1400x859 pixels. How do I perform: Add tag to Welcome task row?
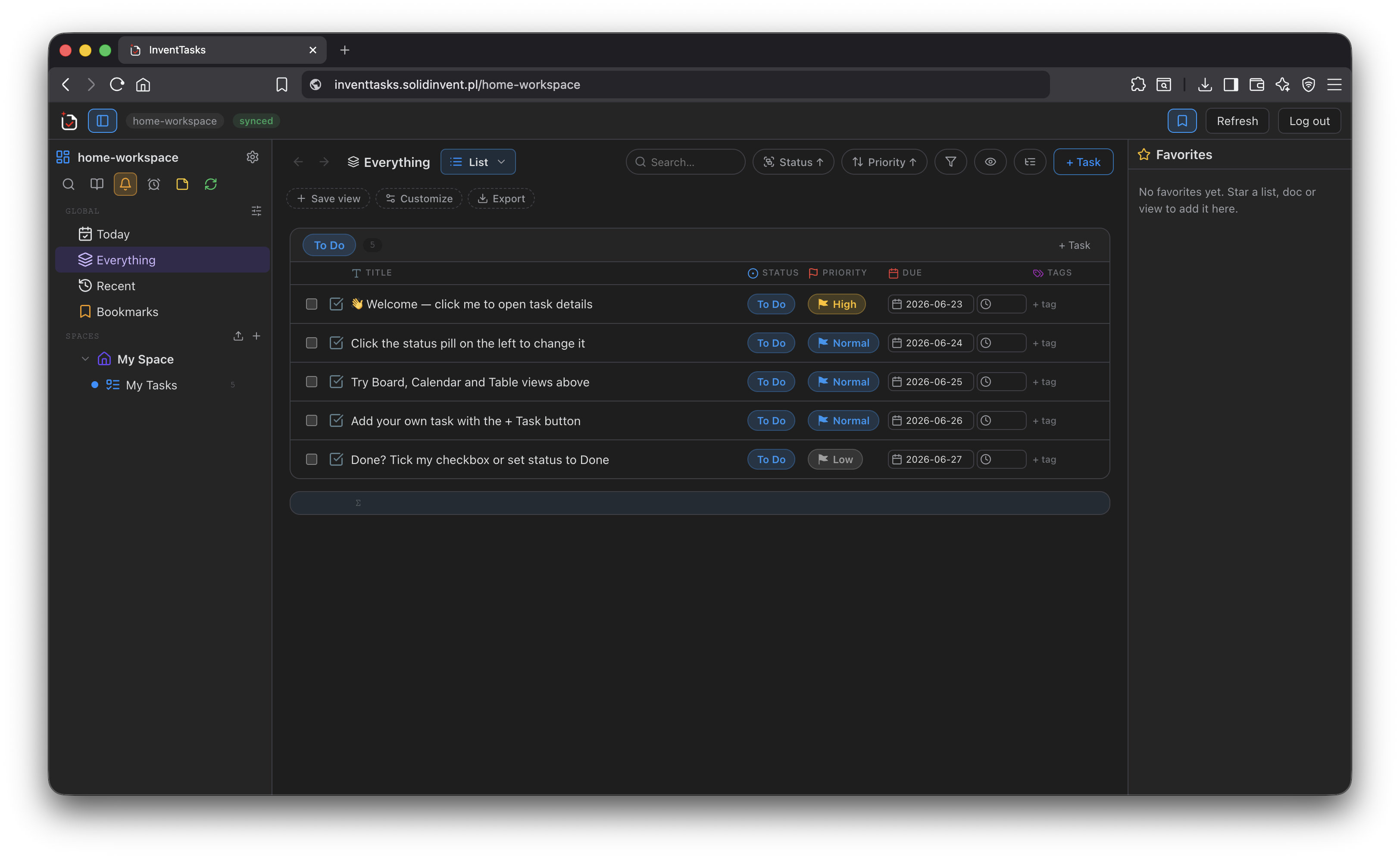click(1044, 304)
